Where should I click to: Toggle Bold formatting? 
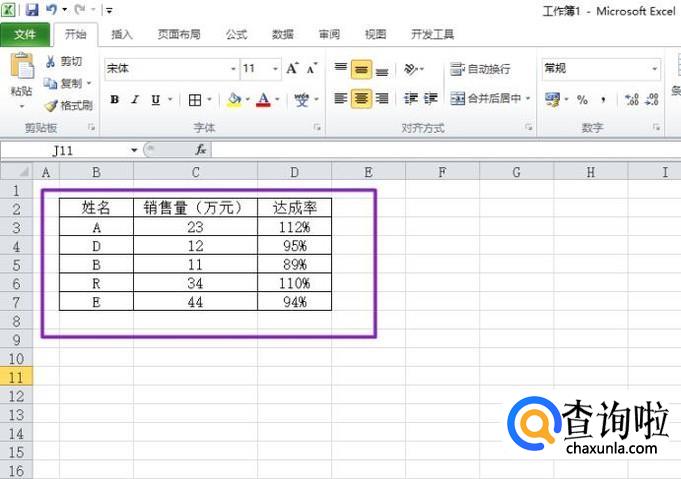(114, 99)
